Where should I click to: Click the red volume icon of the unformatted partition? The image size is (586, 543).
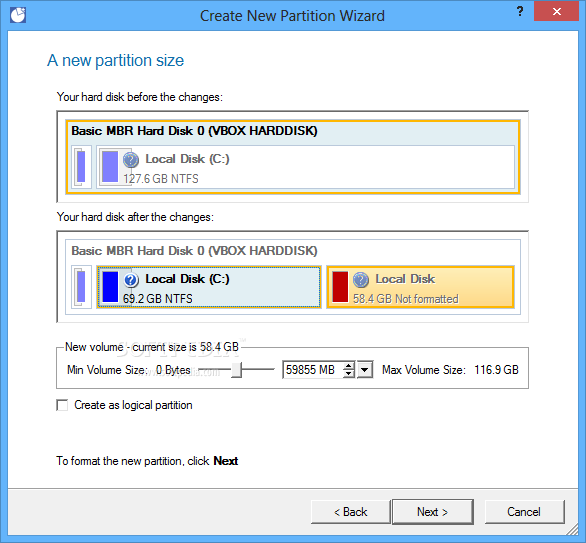[340, 287]
